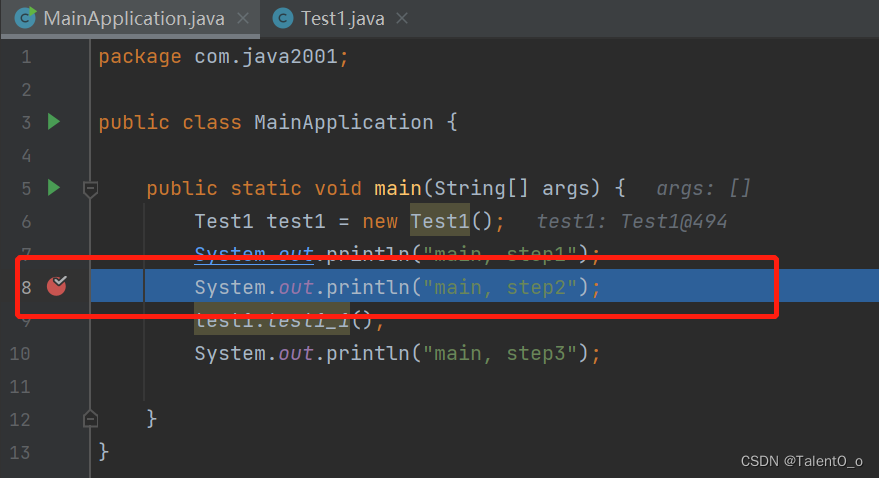The width and height of the screenshot is (879, 478).
Task: Click the Test1.java class file icon
Action: 283,18
